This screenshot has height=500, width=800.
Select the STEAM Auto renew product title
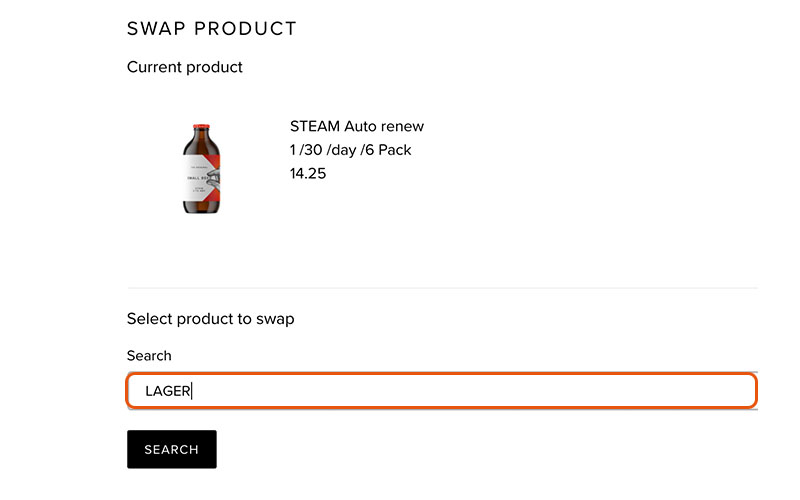point(357,126)
